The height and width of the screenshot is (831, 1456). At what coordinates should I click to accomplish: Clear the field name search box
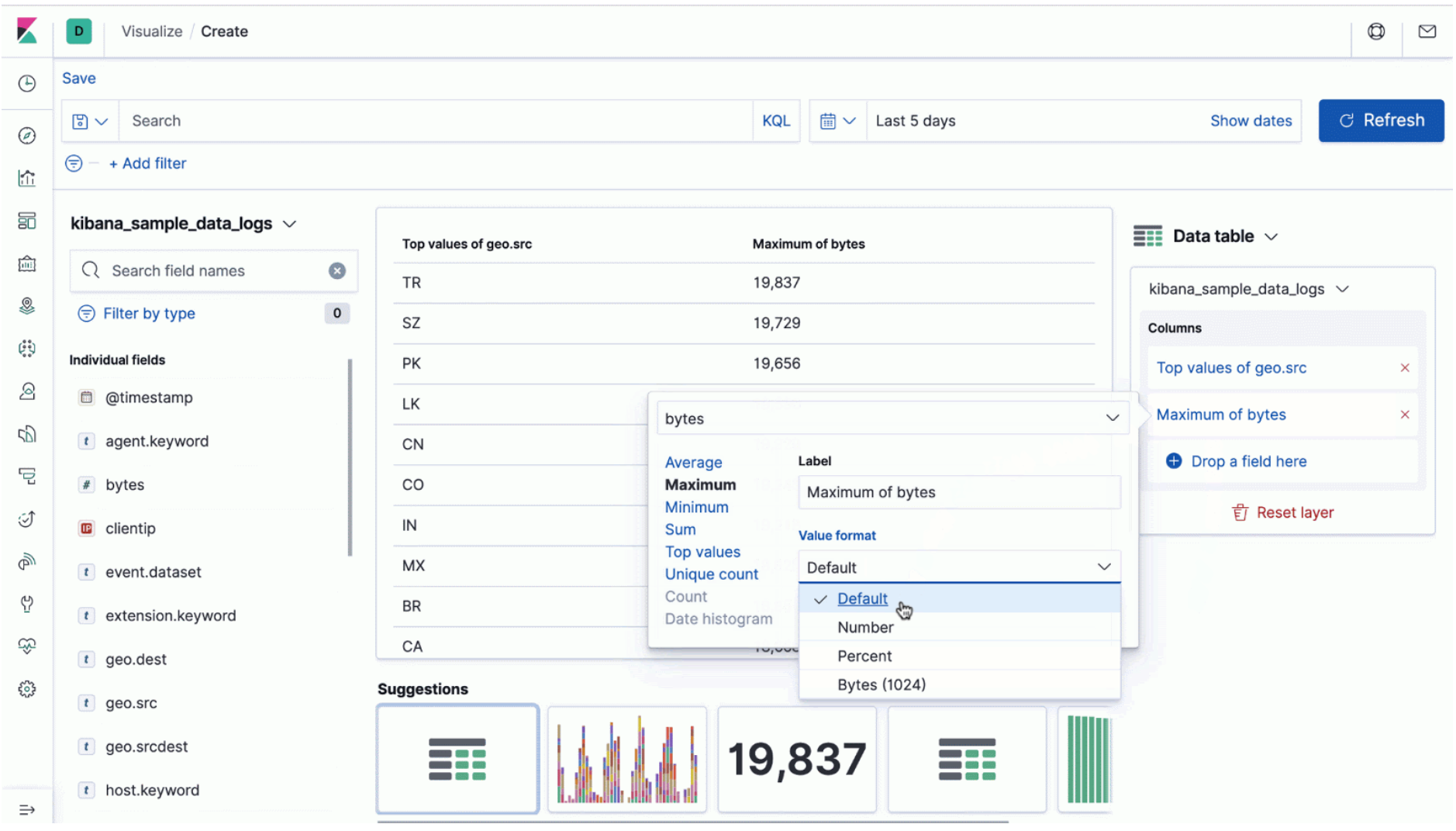tap(336, 271)
